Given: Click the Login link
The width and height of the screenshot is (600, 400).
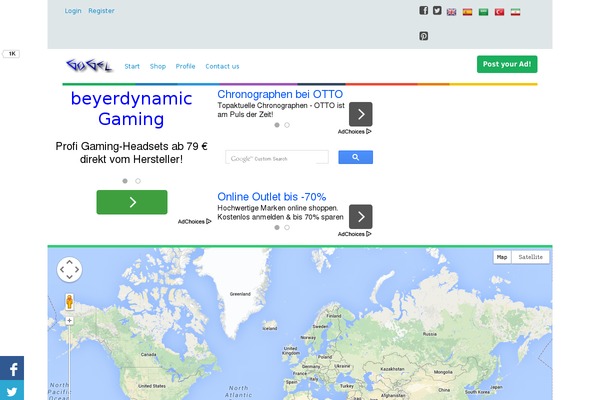Looking at the screenshot, I should coord(73,11).
